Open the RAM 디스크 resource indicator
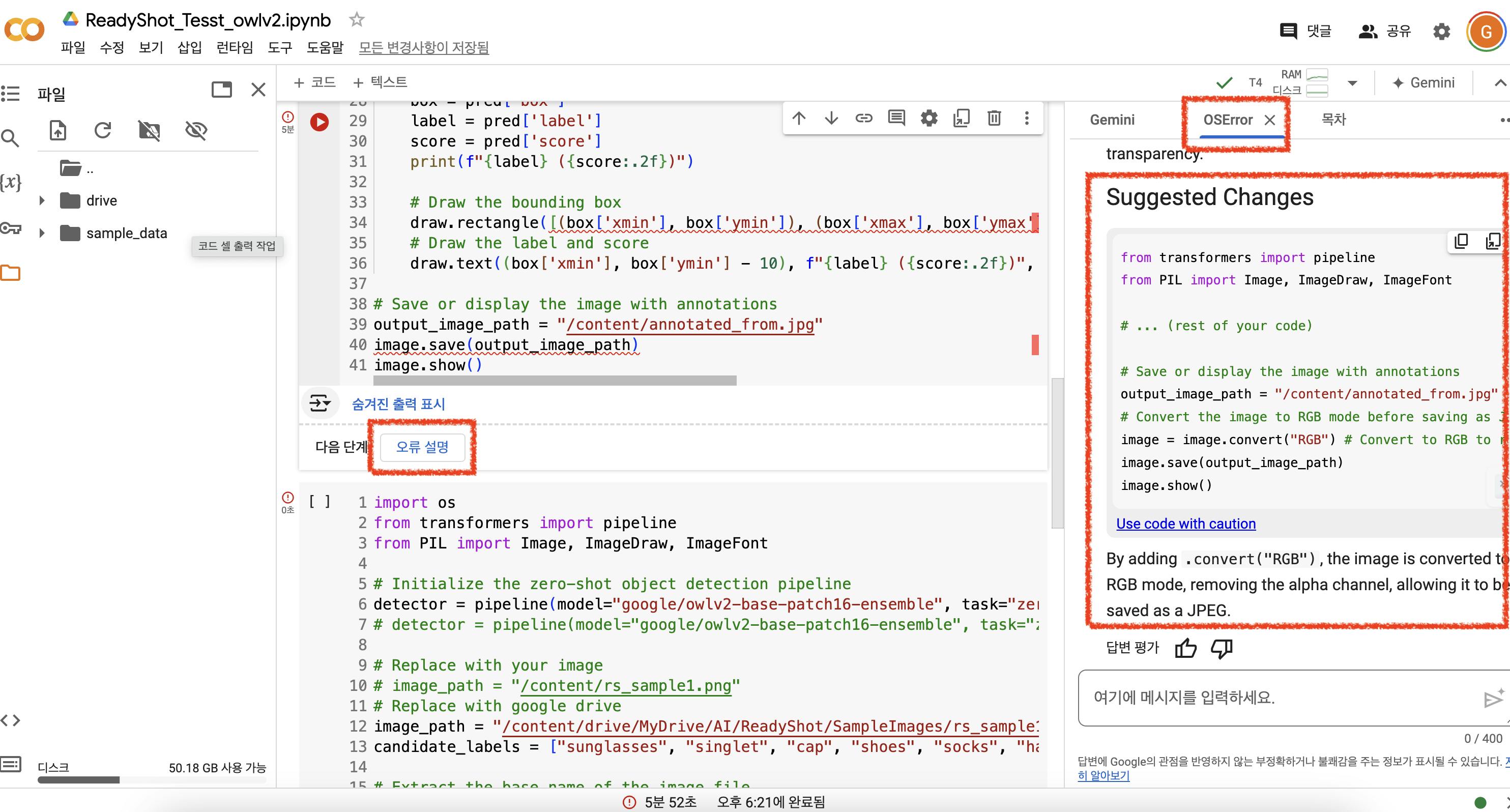 (1299, 82)
